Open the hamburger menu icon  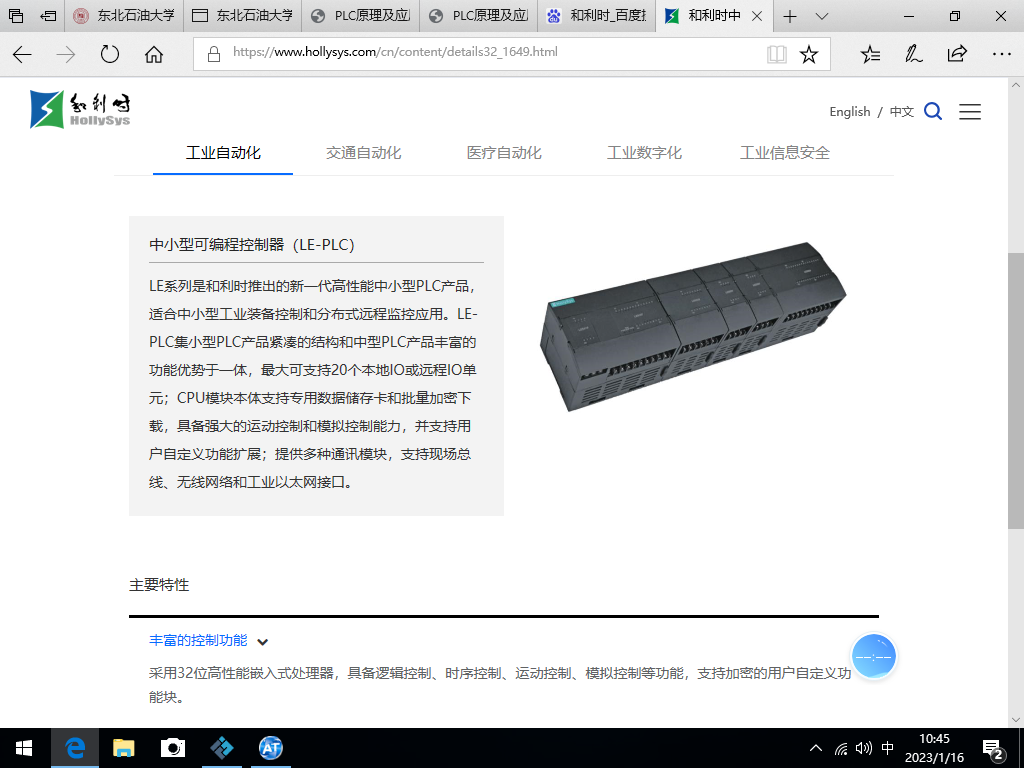tap(970, 112)
